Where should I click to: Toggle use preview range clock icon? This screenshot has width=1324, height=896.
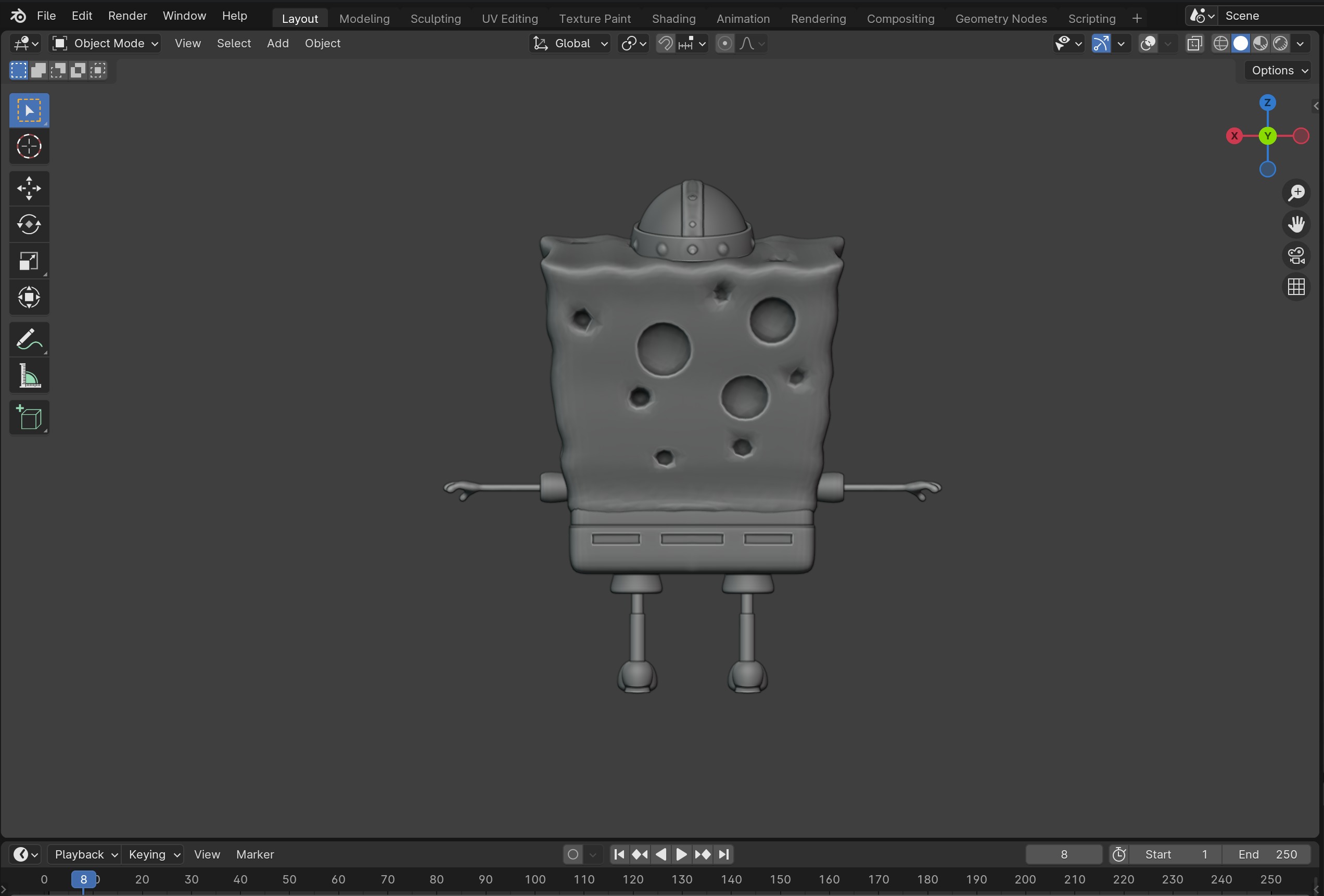(1119, 854)
